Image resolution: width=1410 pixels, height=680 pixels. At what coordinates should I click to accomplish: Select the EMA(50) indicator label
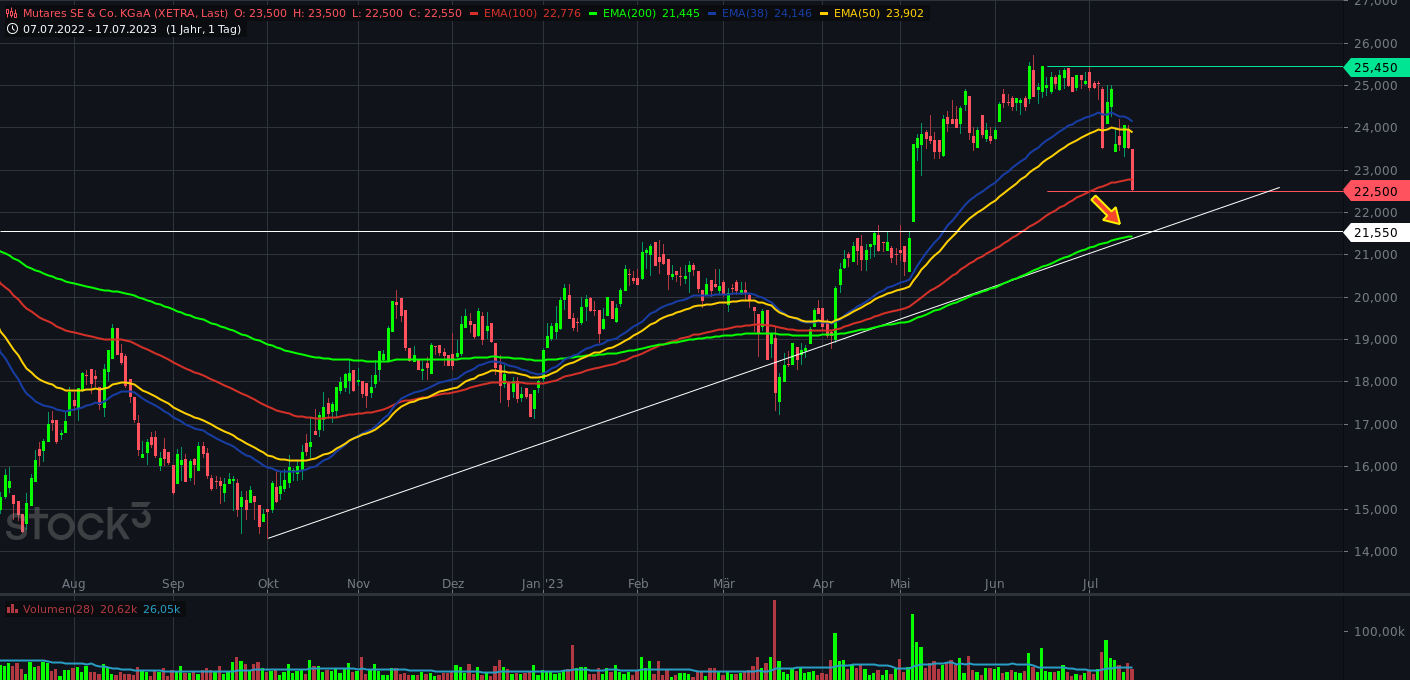(x=856, y=13)
